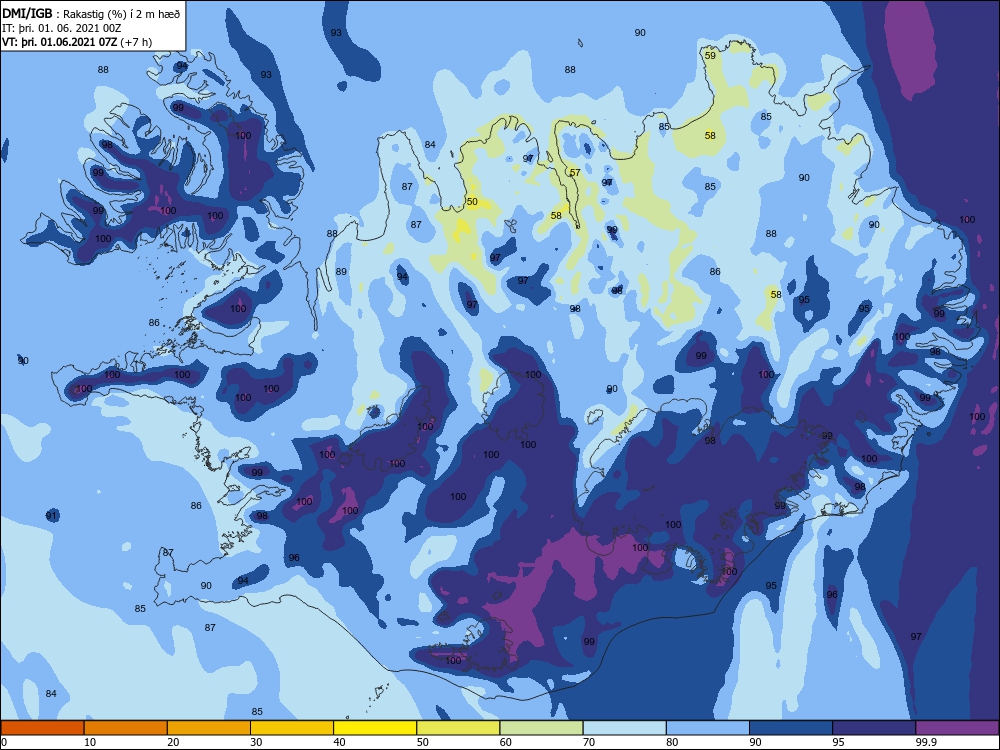This screenshot has height=750, width=1000.
Task: Click the 'VT: þri. 01.06.2021 07Z' line
Action: coord(60,42)
